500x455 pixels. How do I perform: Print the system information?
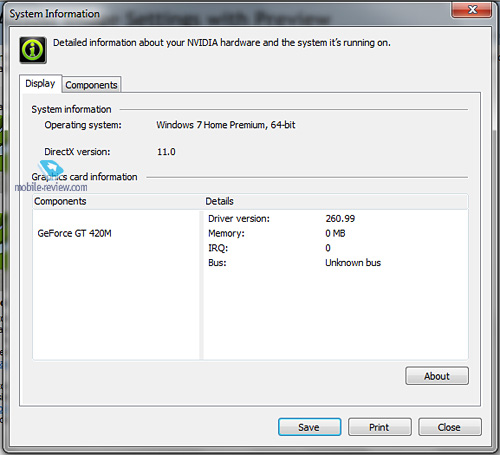379,427
